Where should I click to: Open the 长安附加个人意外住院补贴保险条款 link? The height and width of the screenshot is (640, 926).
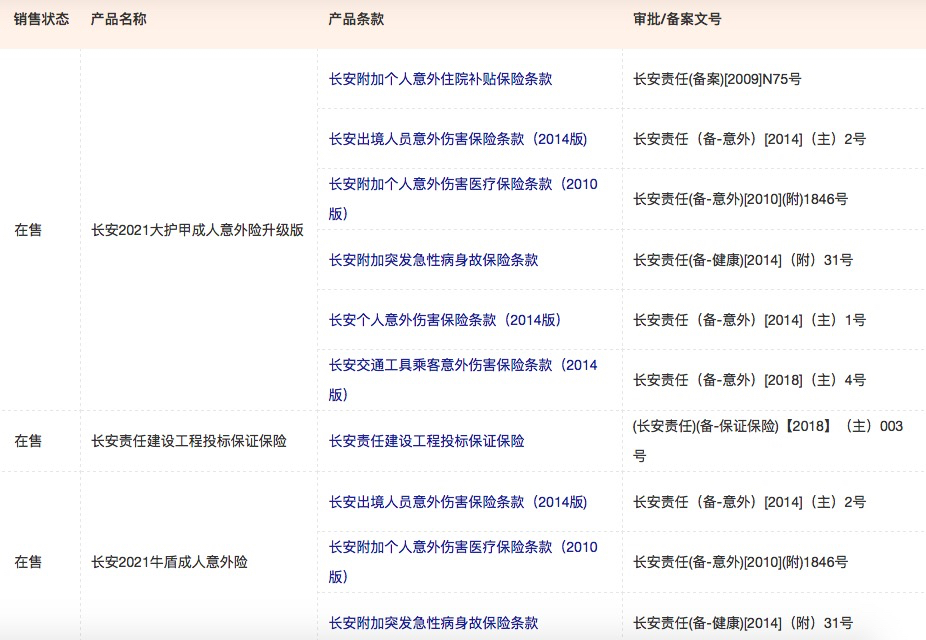(440, 79)
